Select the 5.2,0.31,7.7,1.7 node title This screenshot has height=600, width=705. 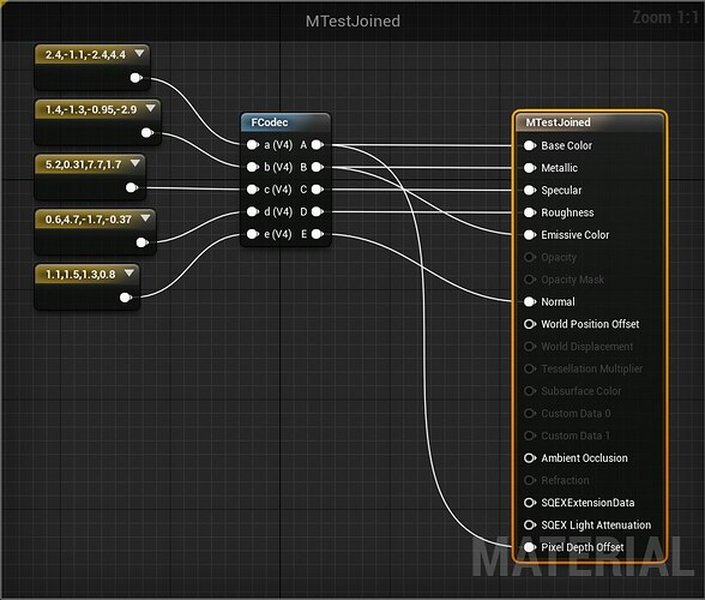click(83, 165)
